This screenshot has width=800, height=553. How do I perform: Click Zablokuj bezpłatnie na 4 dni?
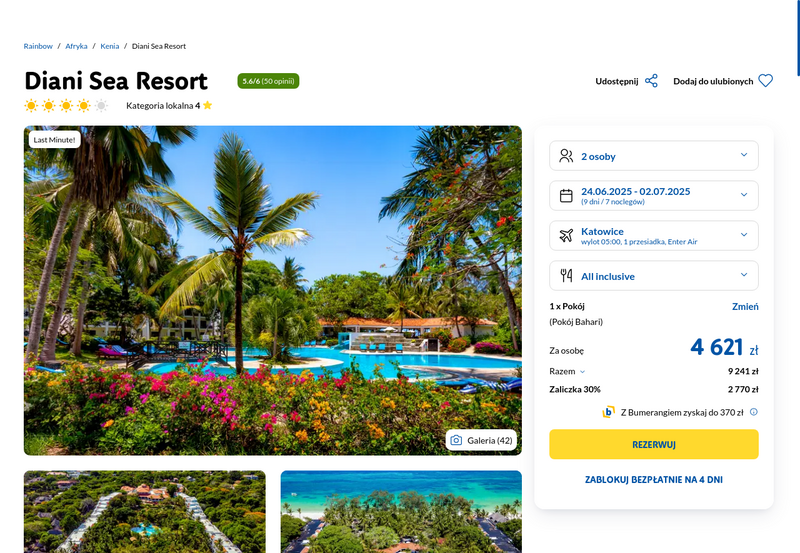654,480
